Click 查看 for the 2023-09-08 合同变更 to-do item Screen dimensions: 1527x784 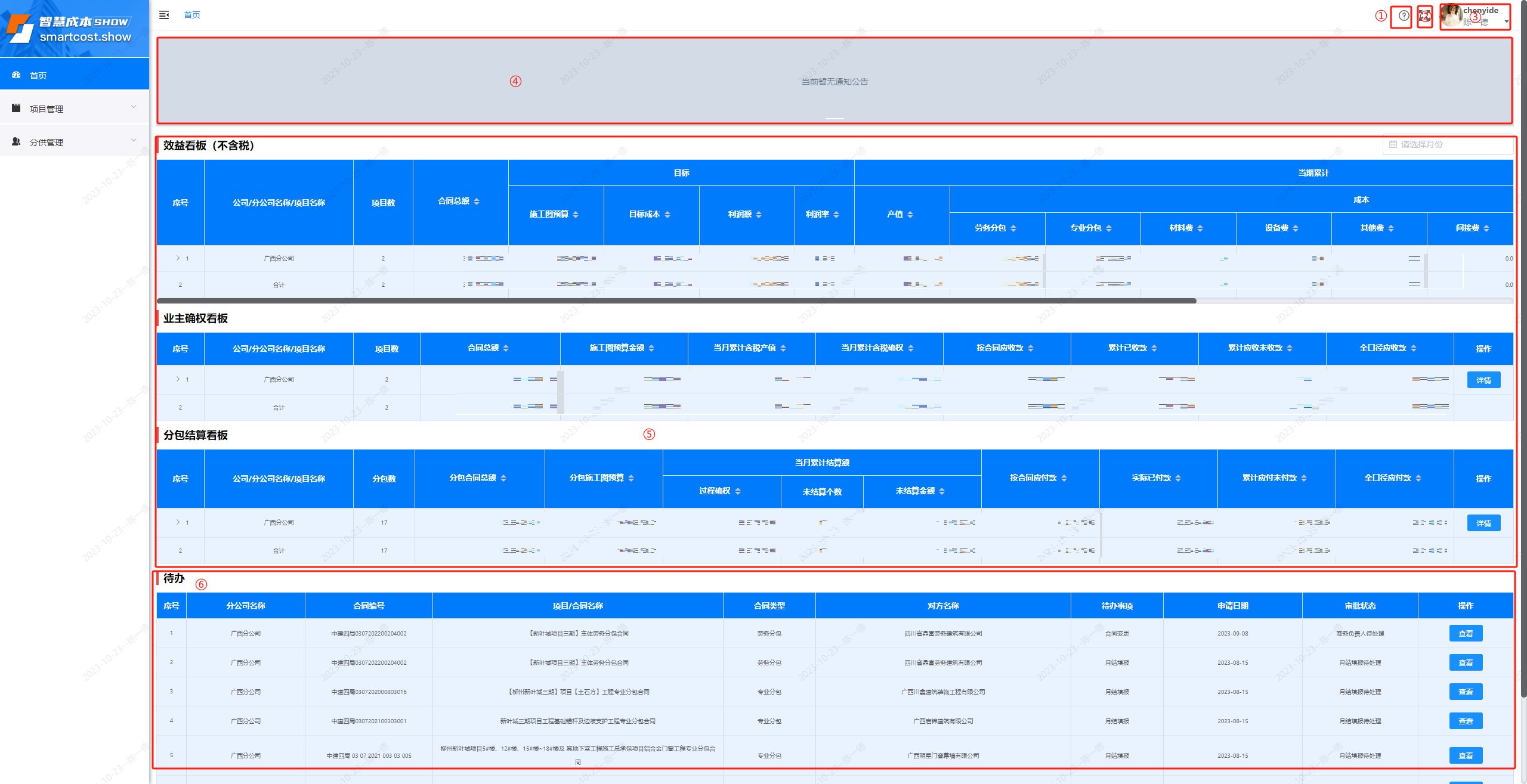click(1465, 633)
